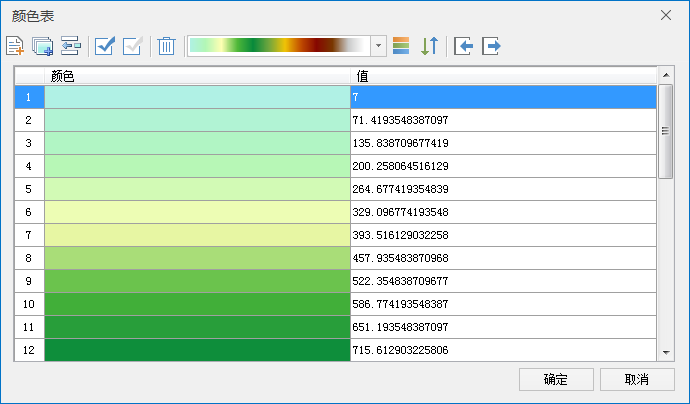The height and width of the screenshot is (404, 690).
Task: Click the 颜色 column header
Action: point(197,76)
